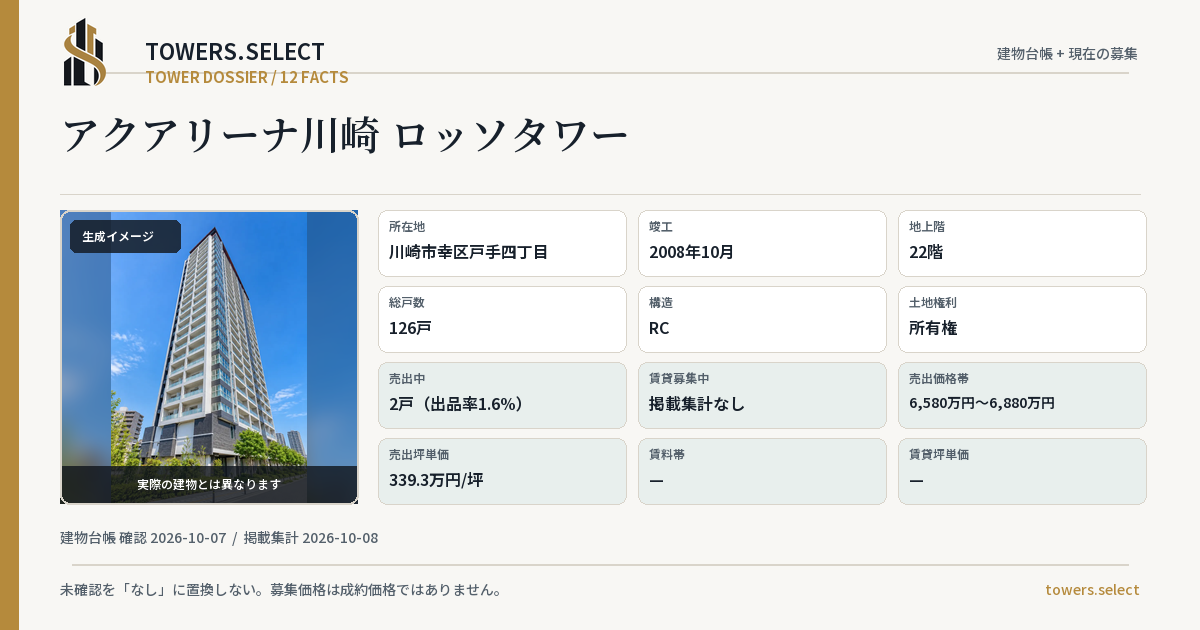The height and width of the screenshot is (630, 1200).
Task: Click the 建物台帳 + 現在の募集 header label
Action: coord(1067,54)
